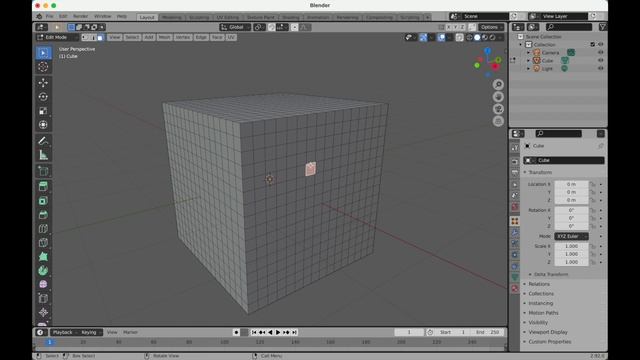Uncheck the Collection exclude checkbox
The image size is (640, 360).
[593, 44]
